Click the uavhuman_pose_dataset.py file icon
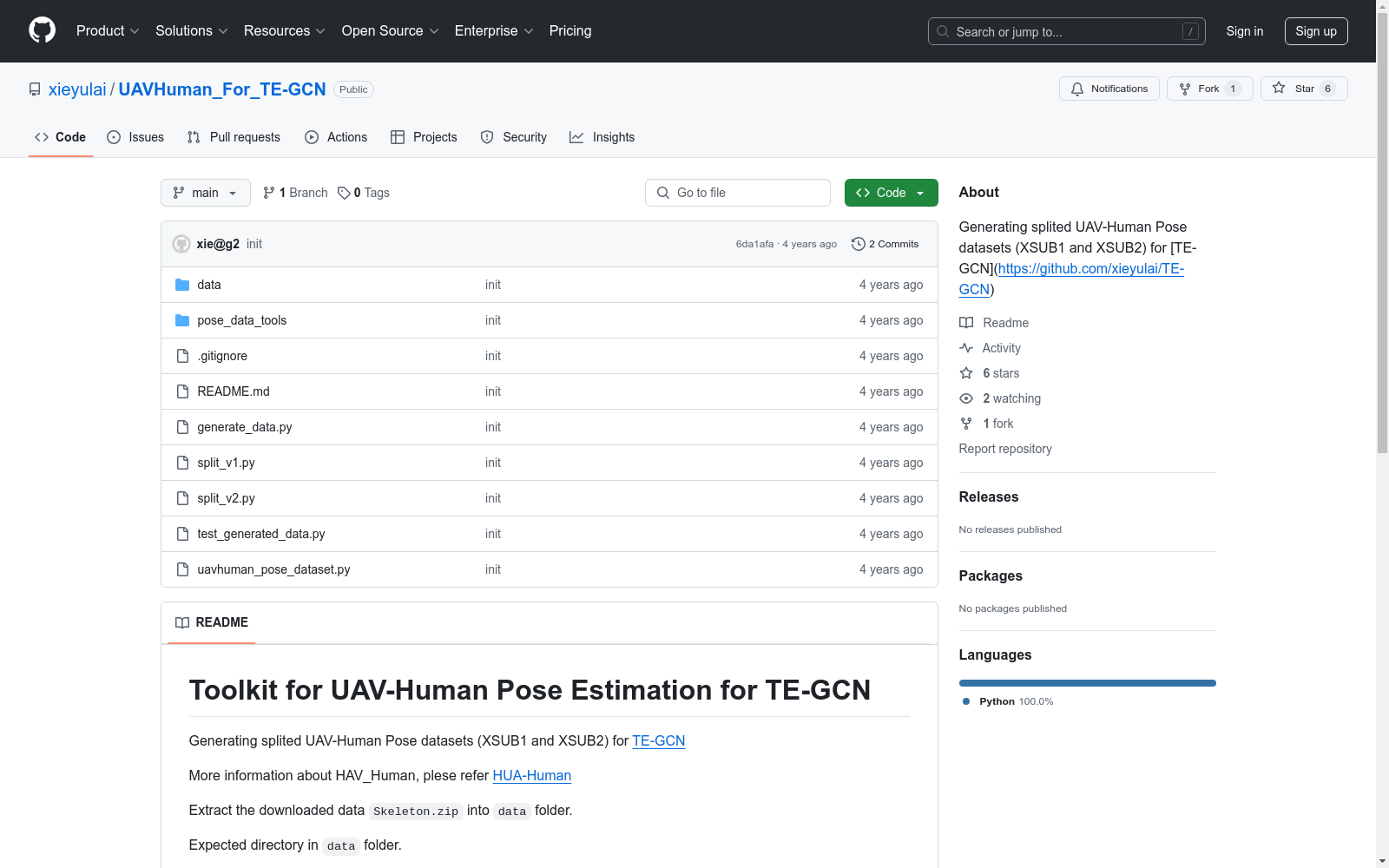The width and height of the screenshot is (1389, 868). [x=182, y=569]
